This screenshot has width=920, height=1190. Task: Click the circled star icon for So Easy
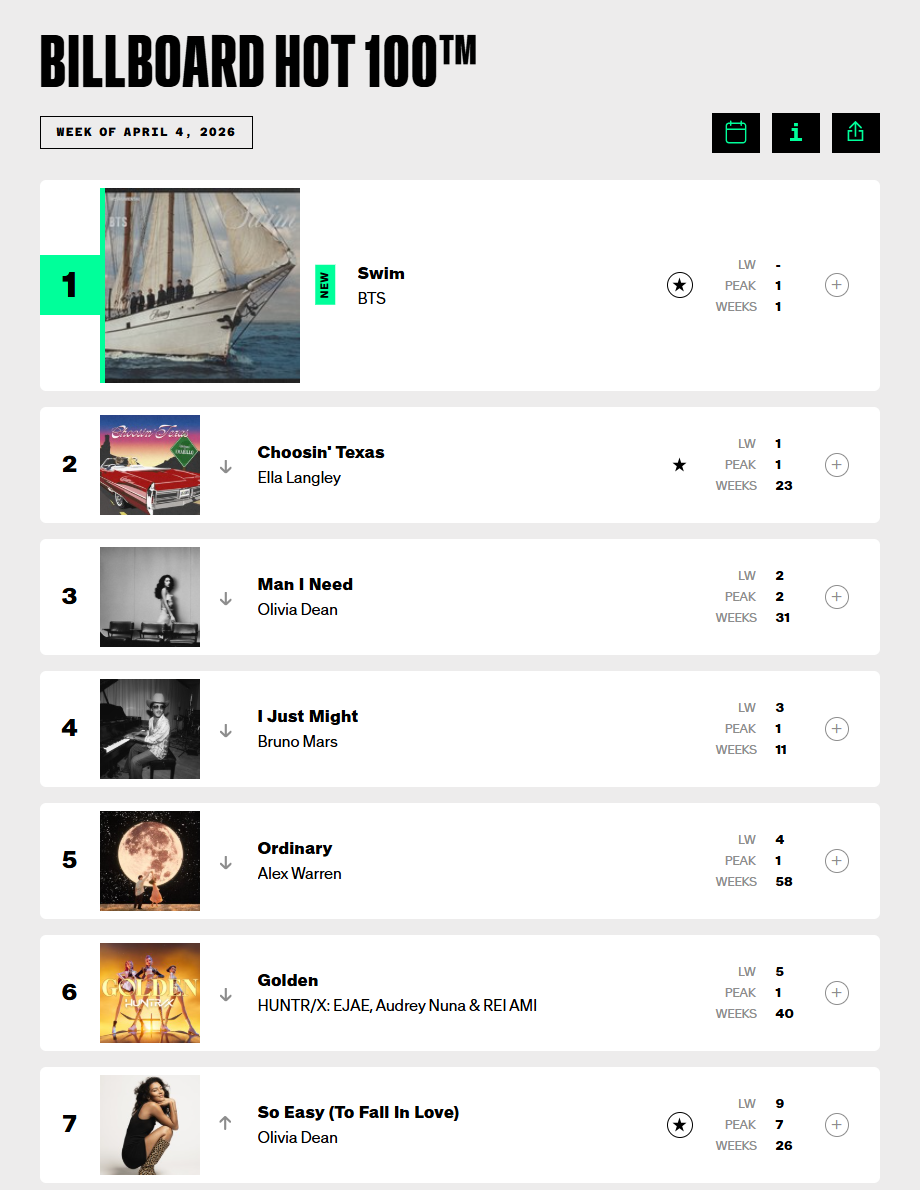click(x=679, y=1125)
